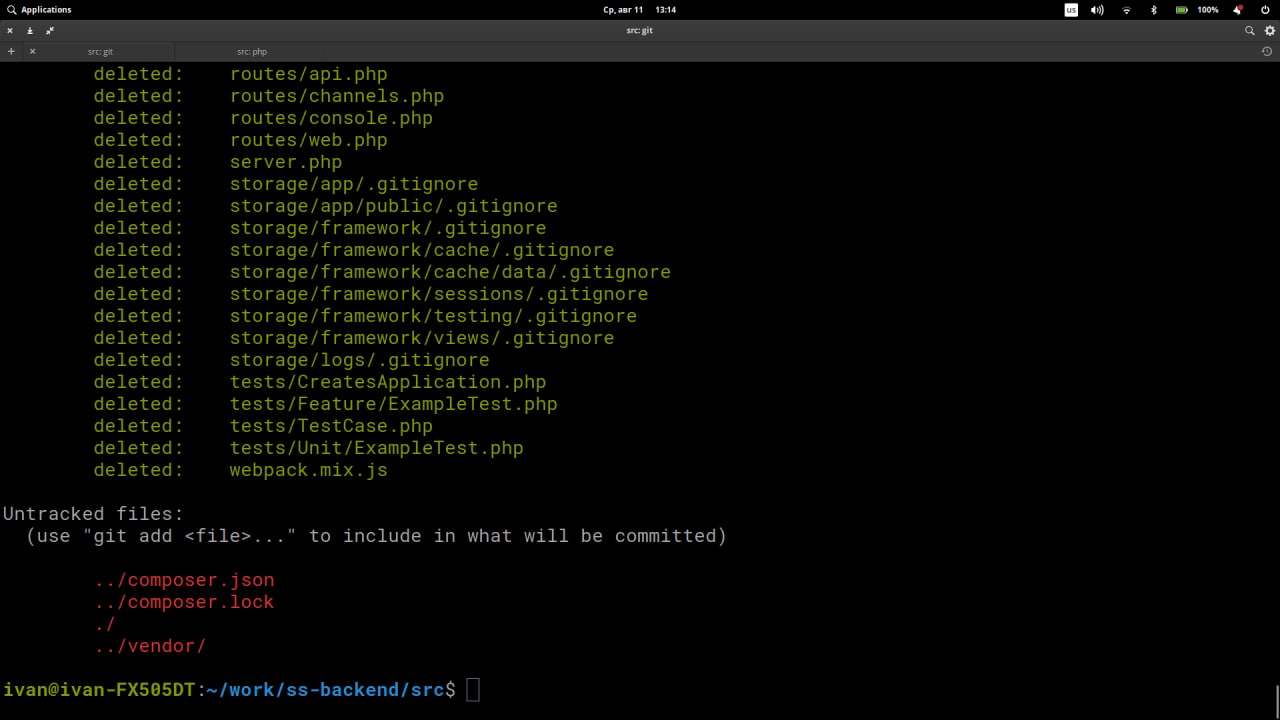Click the download arrow icon in terminal header
1280x720 pixels.
pos(30,31)
